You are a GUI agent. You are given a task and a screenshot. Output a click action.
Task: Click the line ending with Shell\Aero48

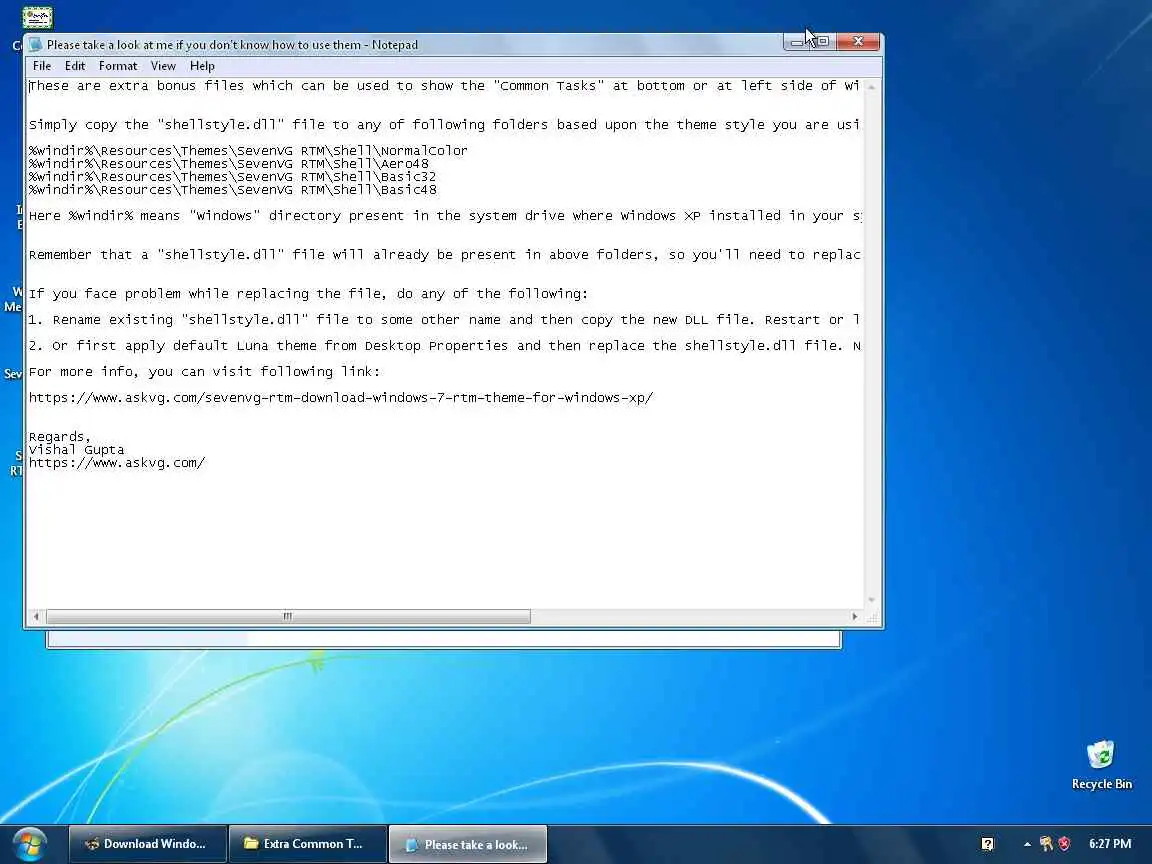tap(228, 164)
